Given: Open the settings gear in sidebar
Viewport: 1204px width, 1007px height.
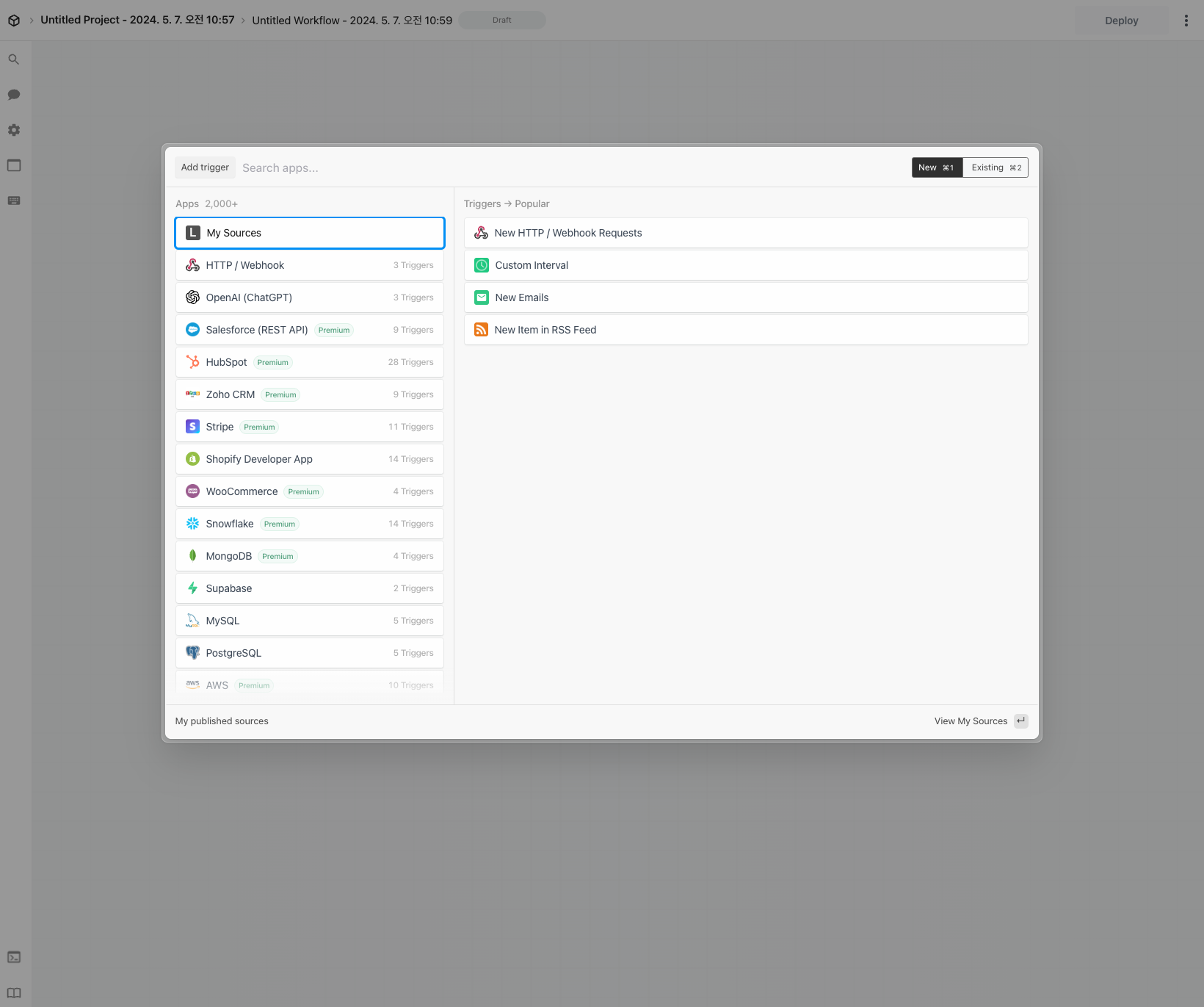Looking at the screenshot, I should (x=14, y=130).
